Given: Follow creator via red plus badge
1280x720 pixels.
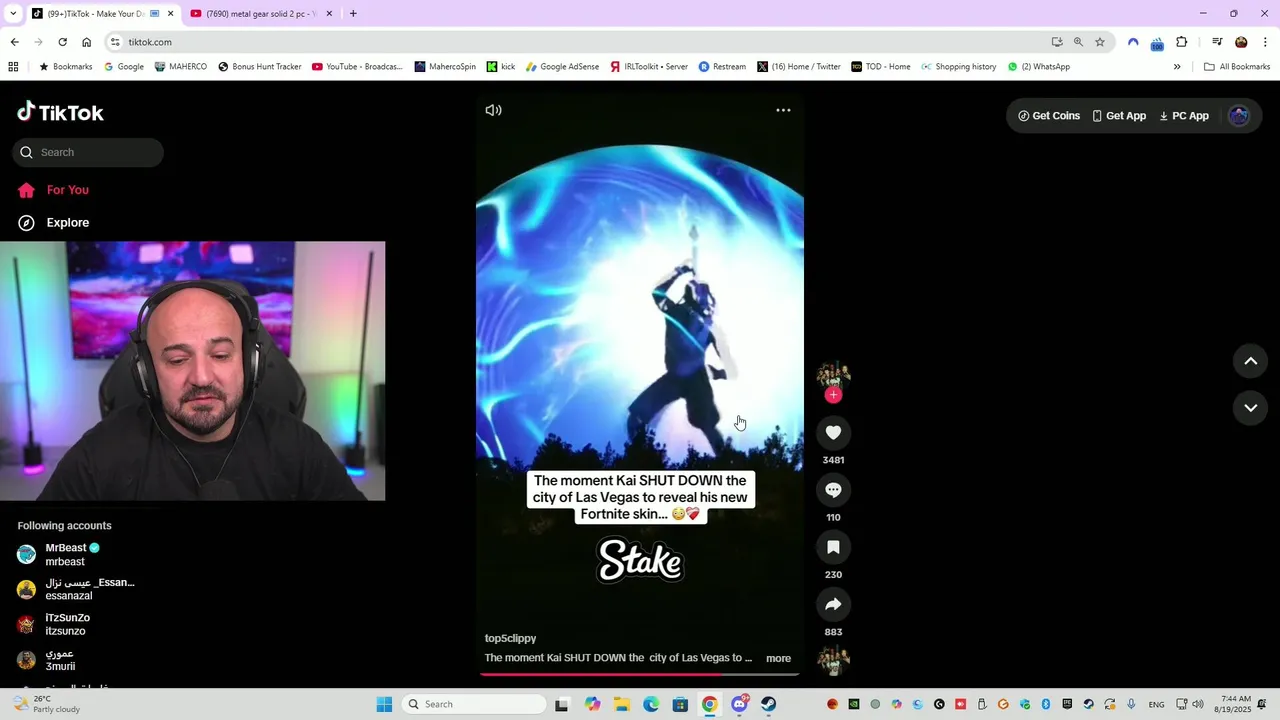Looking at the screenshot, I should pyautogui.click(x=833, y=395).
